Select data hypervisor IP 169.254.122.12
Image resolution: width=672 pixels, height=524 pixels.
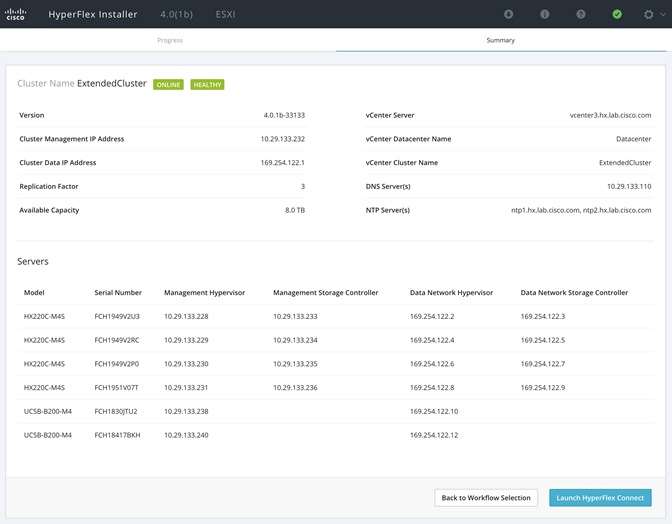click(x=434, y=435)
